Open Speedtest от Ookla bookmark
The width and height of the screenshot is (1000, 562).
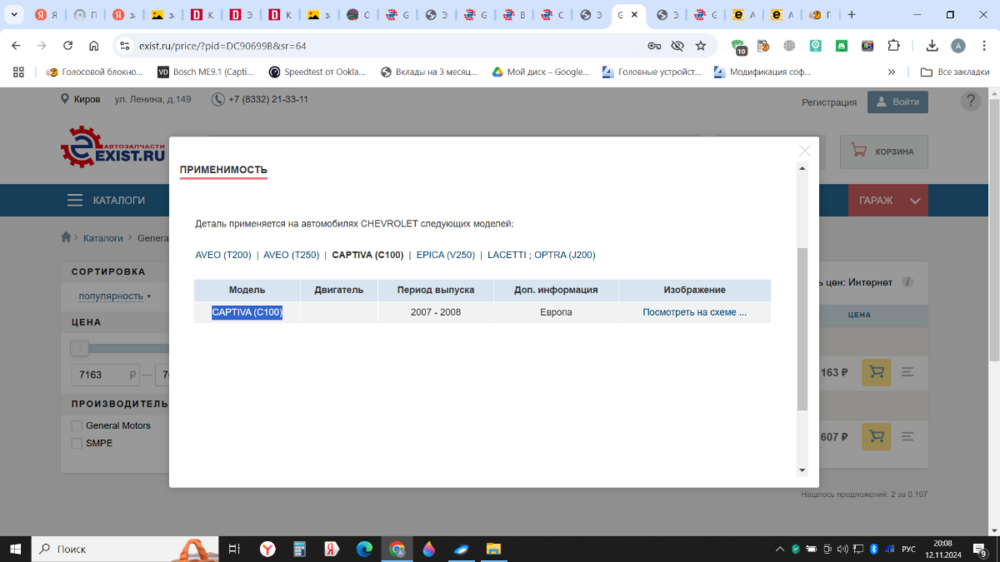point(317,72)
